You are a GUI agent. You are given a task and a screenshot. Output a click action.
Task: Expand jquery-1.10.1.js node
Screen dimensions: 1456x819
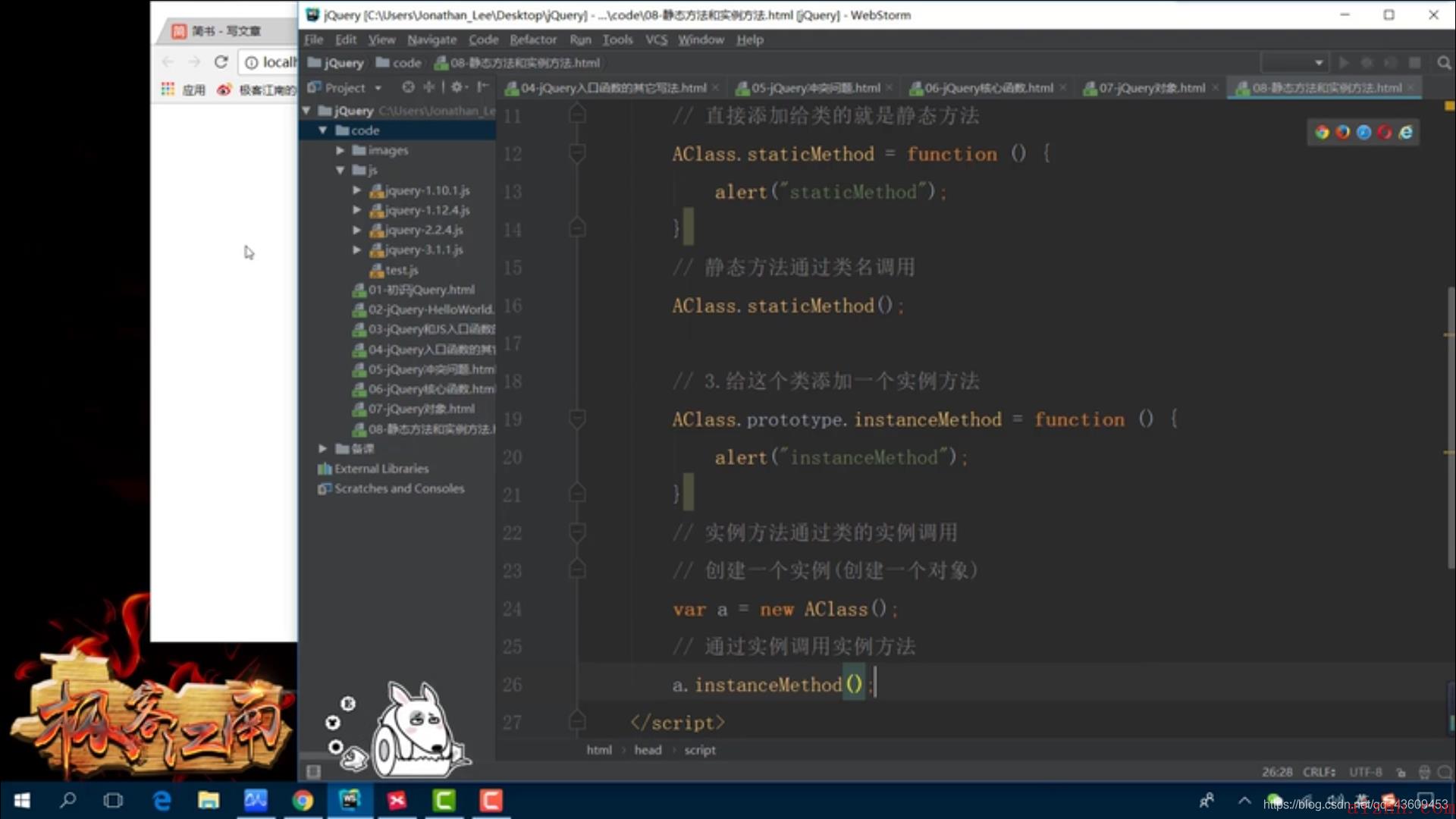(x=357, y=190)
